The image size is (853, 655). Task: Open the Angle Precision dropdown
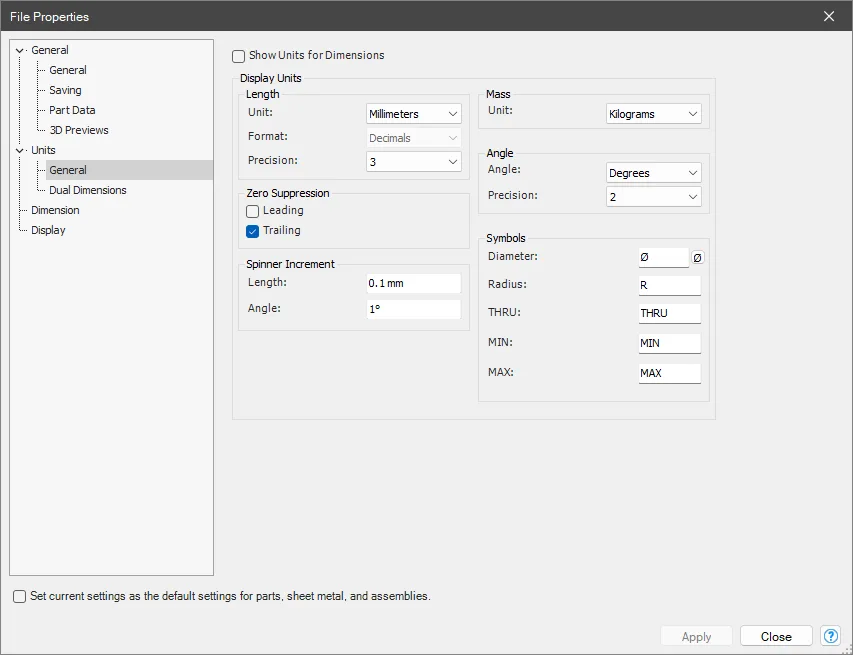pos(653,197)
